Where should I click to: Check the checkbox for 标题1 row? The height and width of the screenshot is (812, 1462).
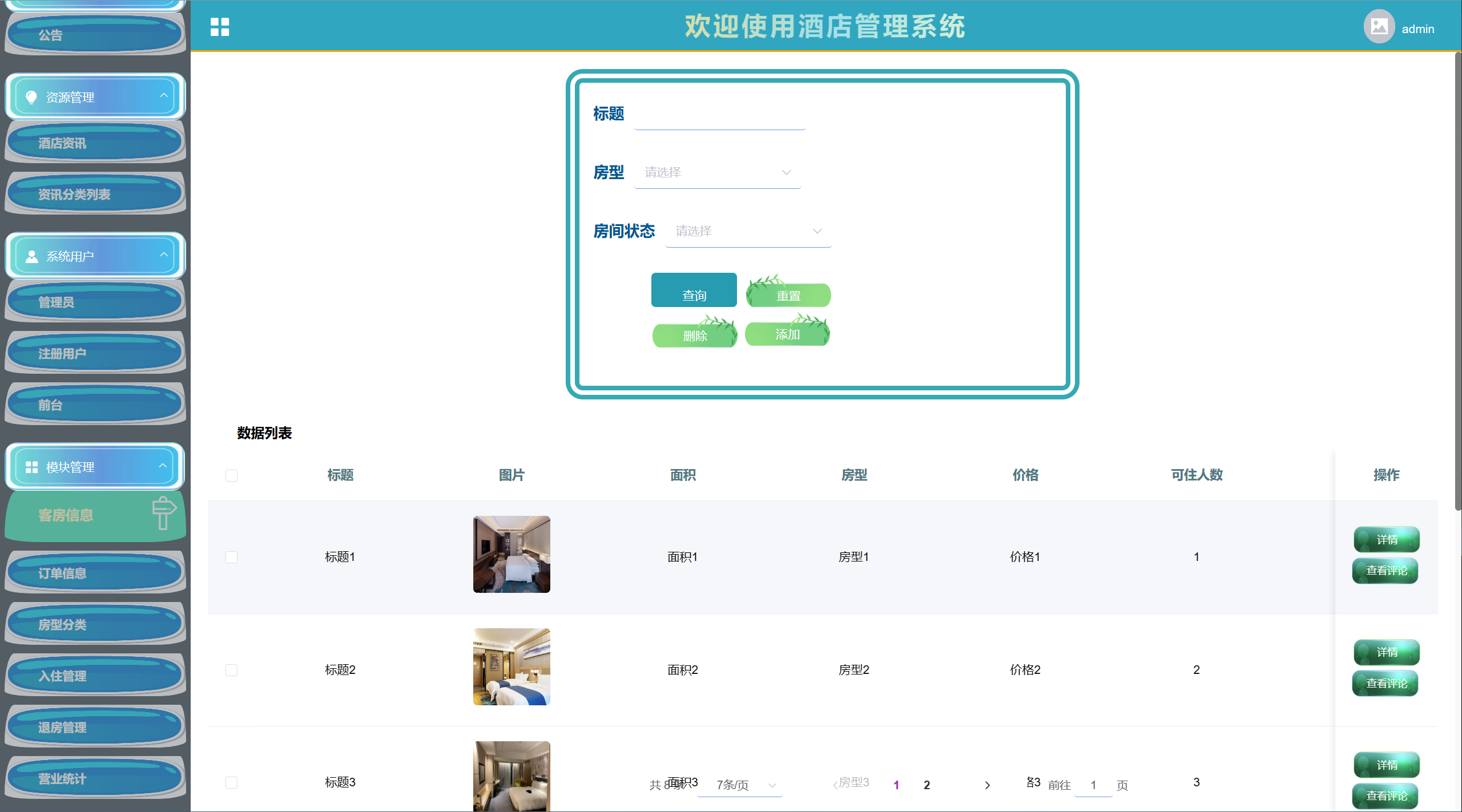pos(231,557)
